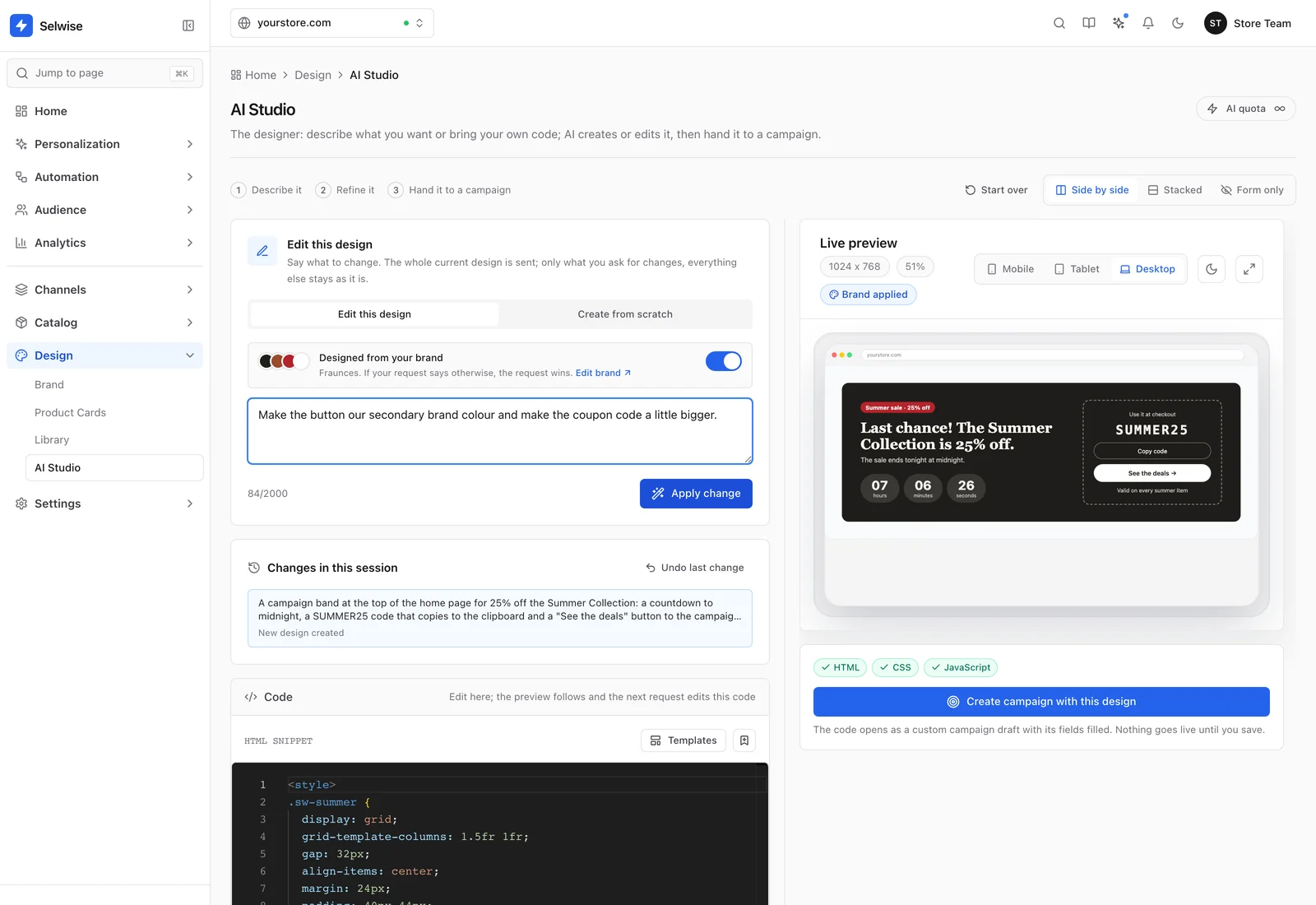This screenshot has width=1316, height=905.
Task: Switch preview to Mobile
Action: tap(1011, 269)
